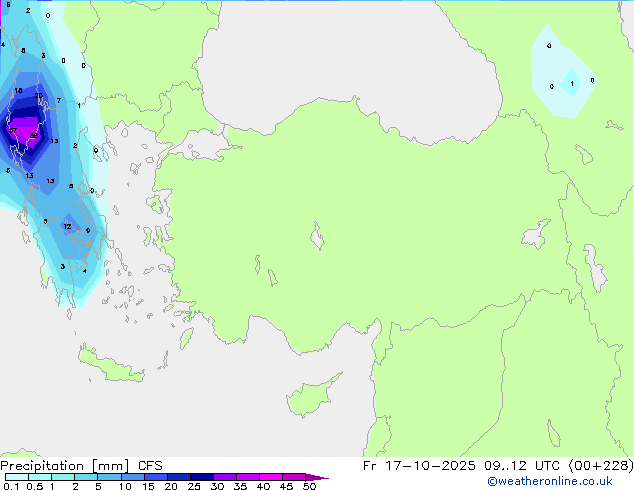Click the lightest 0.1–0.5 mm legend swatch
Screen dimensions: 634x490
click(17, 477)
